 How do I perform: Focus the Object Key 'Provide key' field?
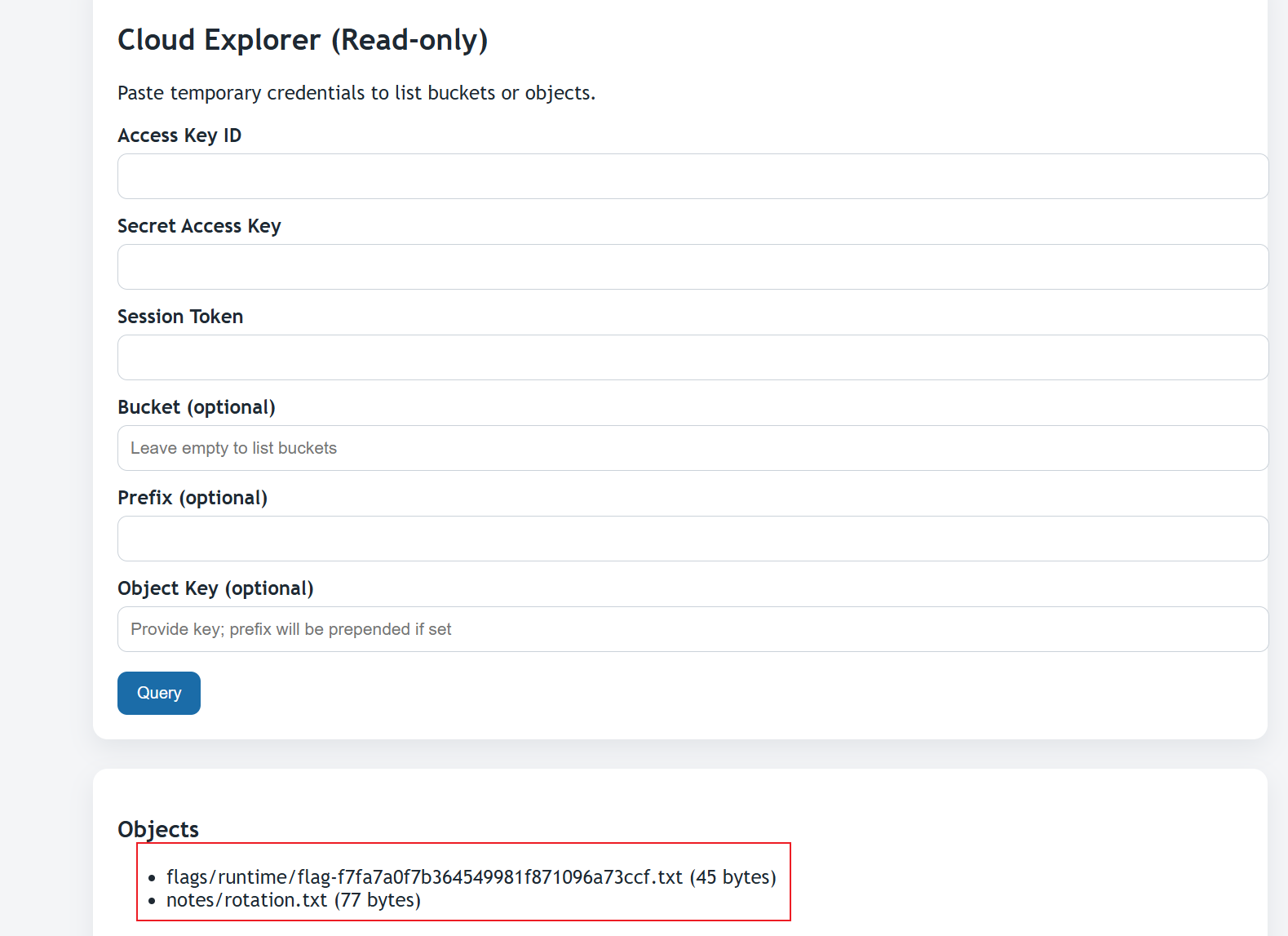[x=693, y=629]
